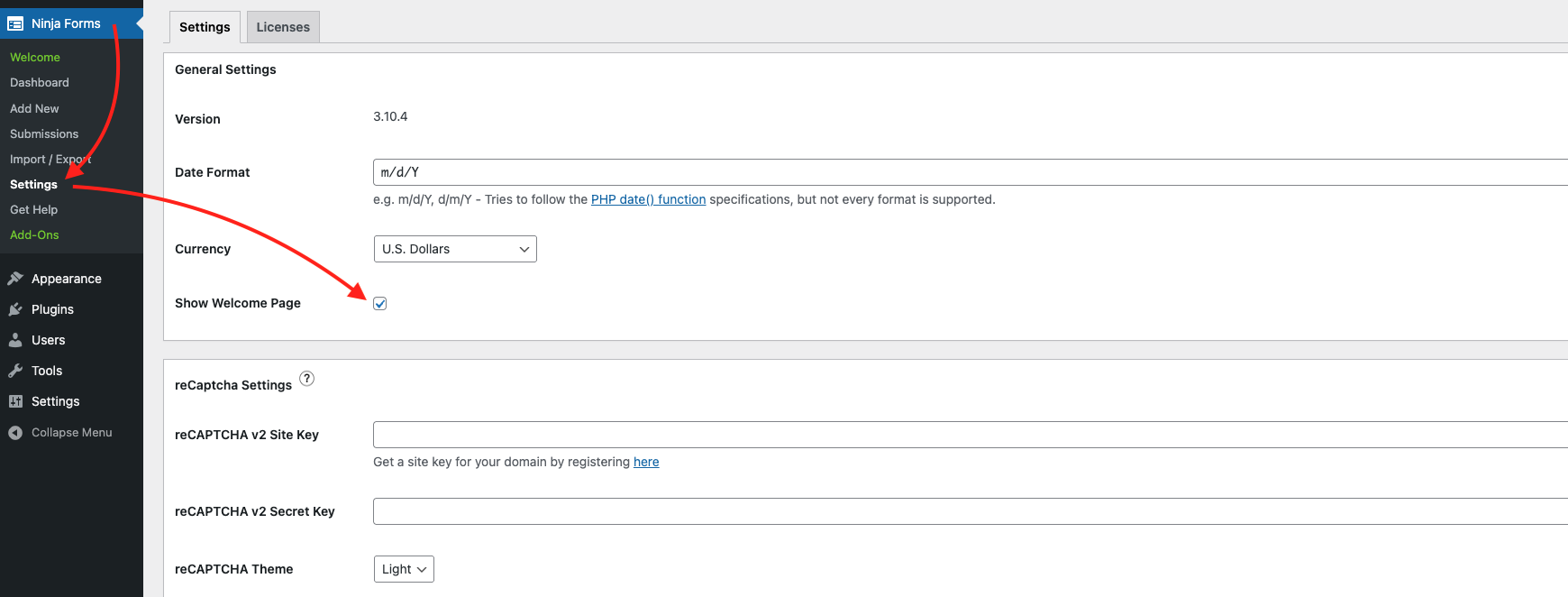Viewport: 1568px width, 597px height.
Task: Open the Tools menu
Action: 47,371
